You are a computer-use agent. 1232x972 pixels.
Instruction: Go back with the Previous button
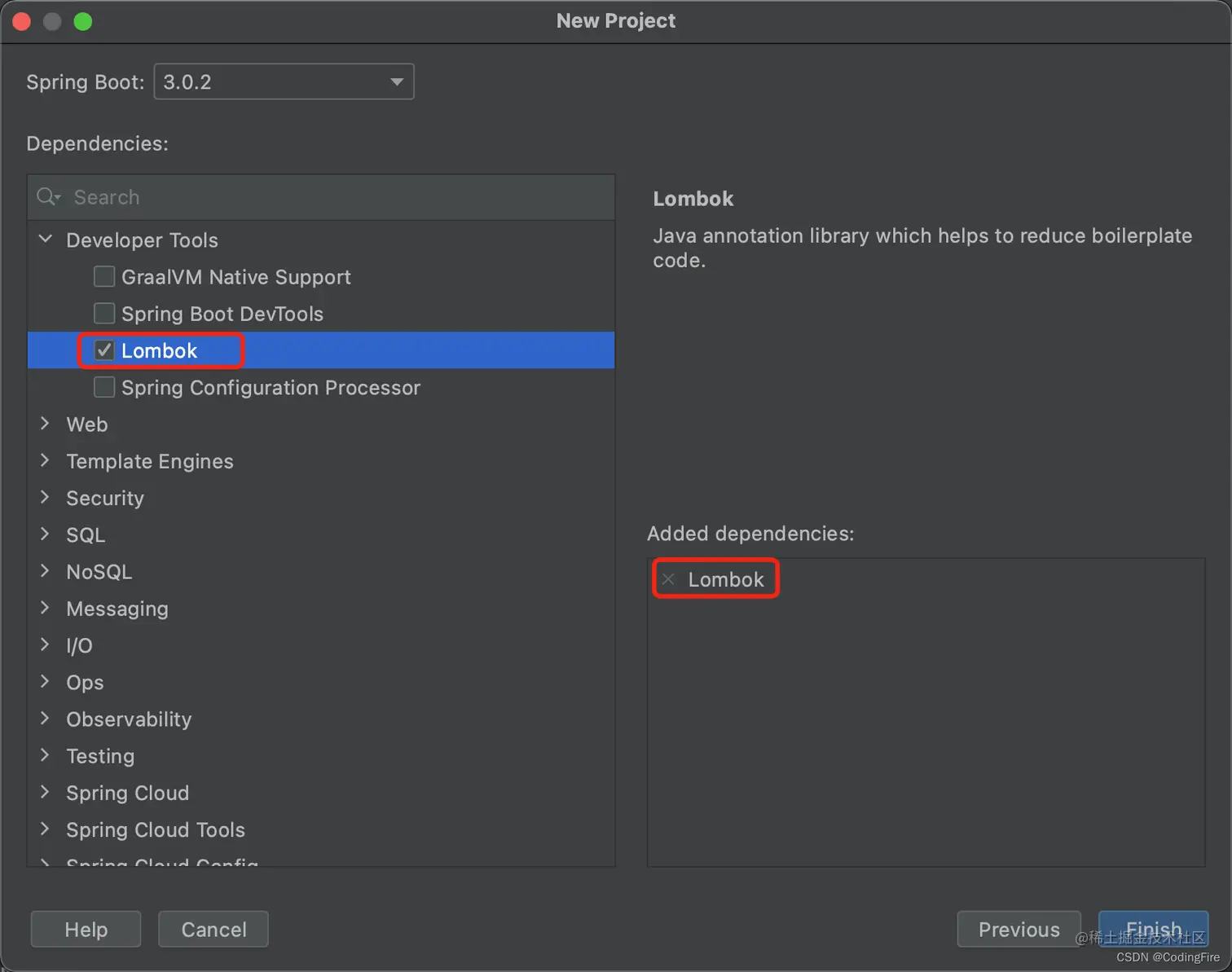click(1019, 930)
